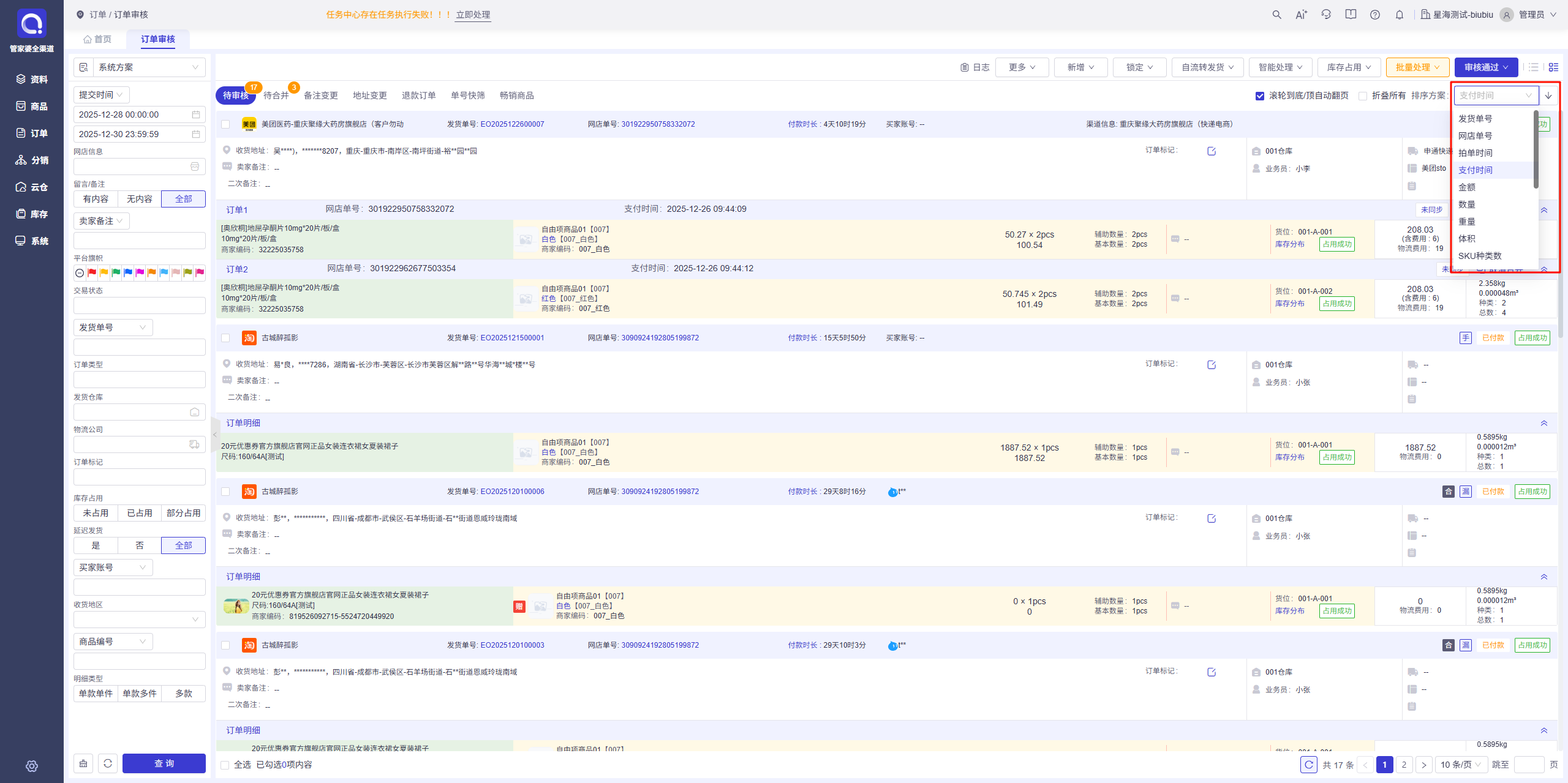1568x783 pixels.
Task: Edit order mark icon for first order
Action: tap(1212, 151)
